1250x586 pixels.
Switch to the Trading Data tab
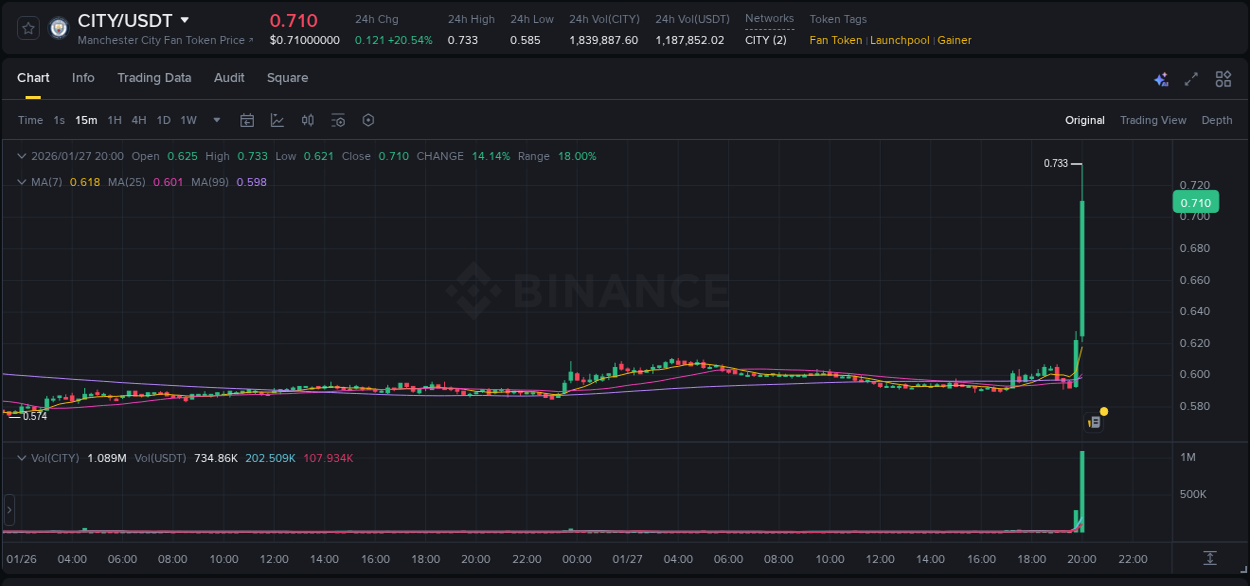click(154, 77)
